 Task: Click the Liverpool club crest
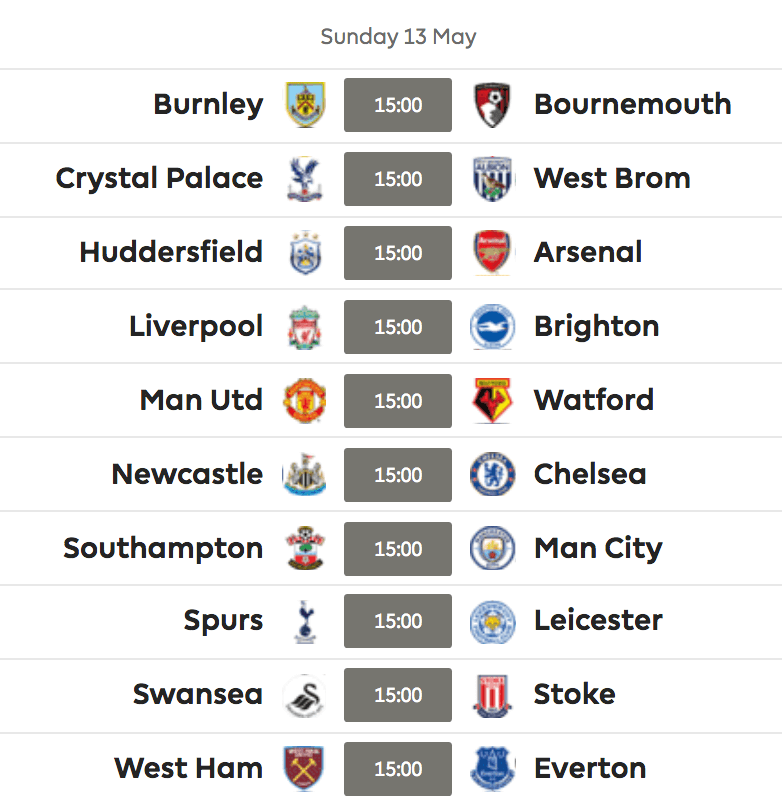305,327
